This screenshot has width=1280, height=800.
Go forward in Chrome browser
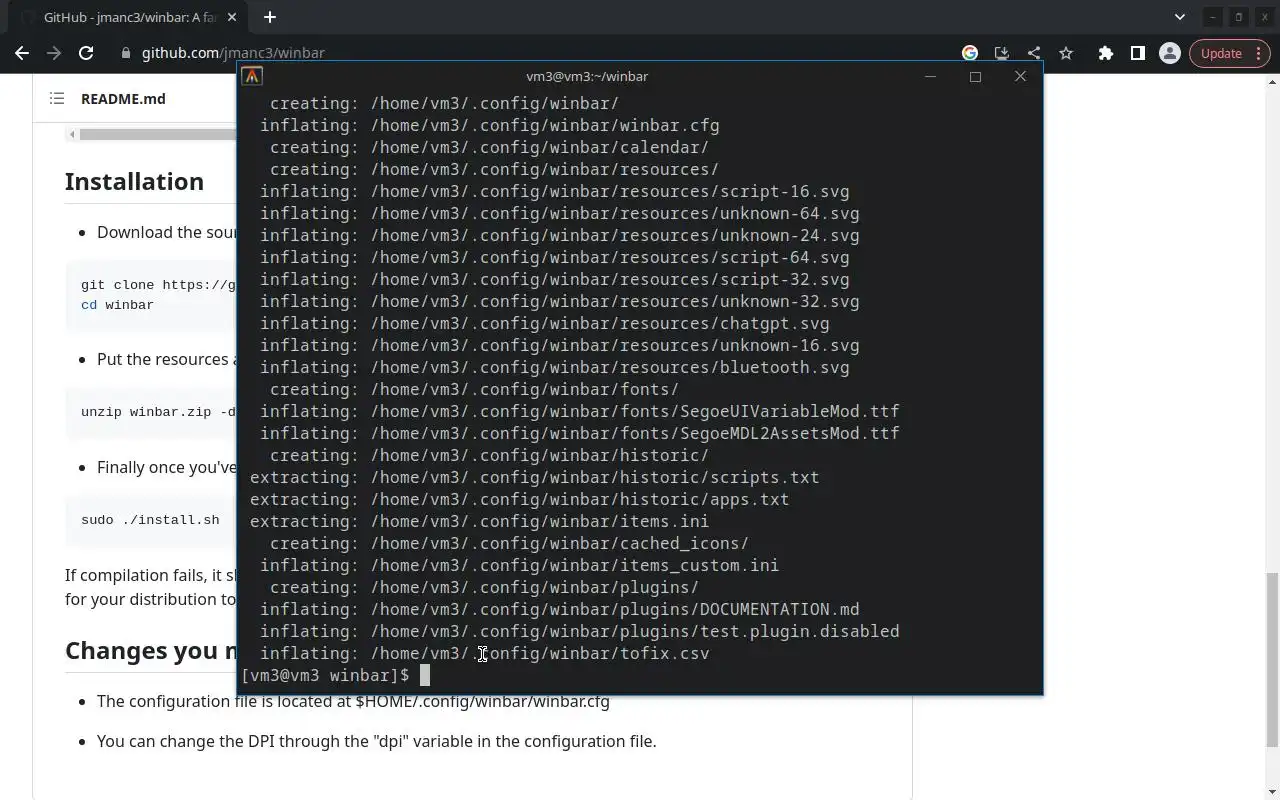pos(54,53)
